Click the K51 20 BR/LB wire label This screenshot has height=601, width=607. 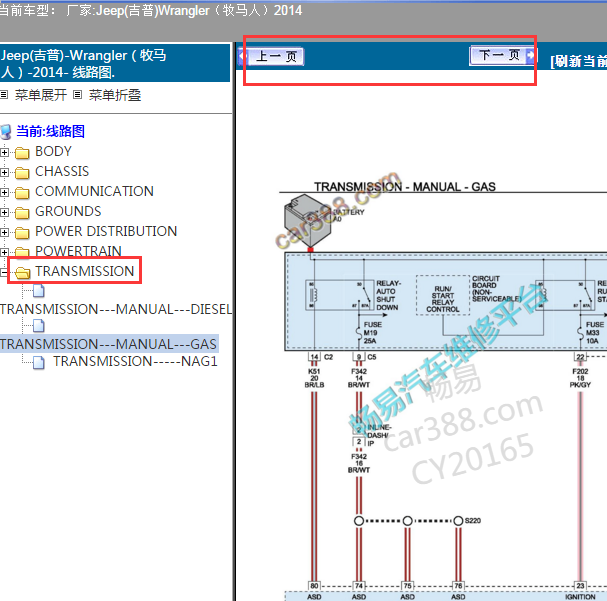(314, 378)
